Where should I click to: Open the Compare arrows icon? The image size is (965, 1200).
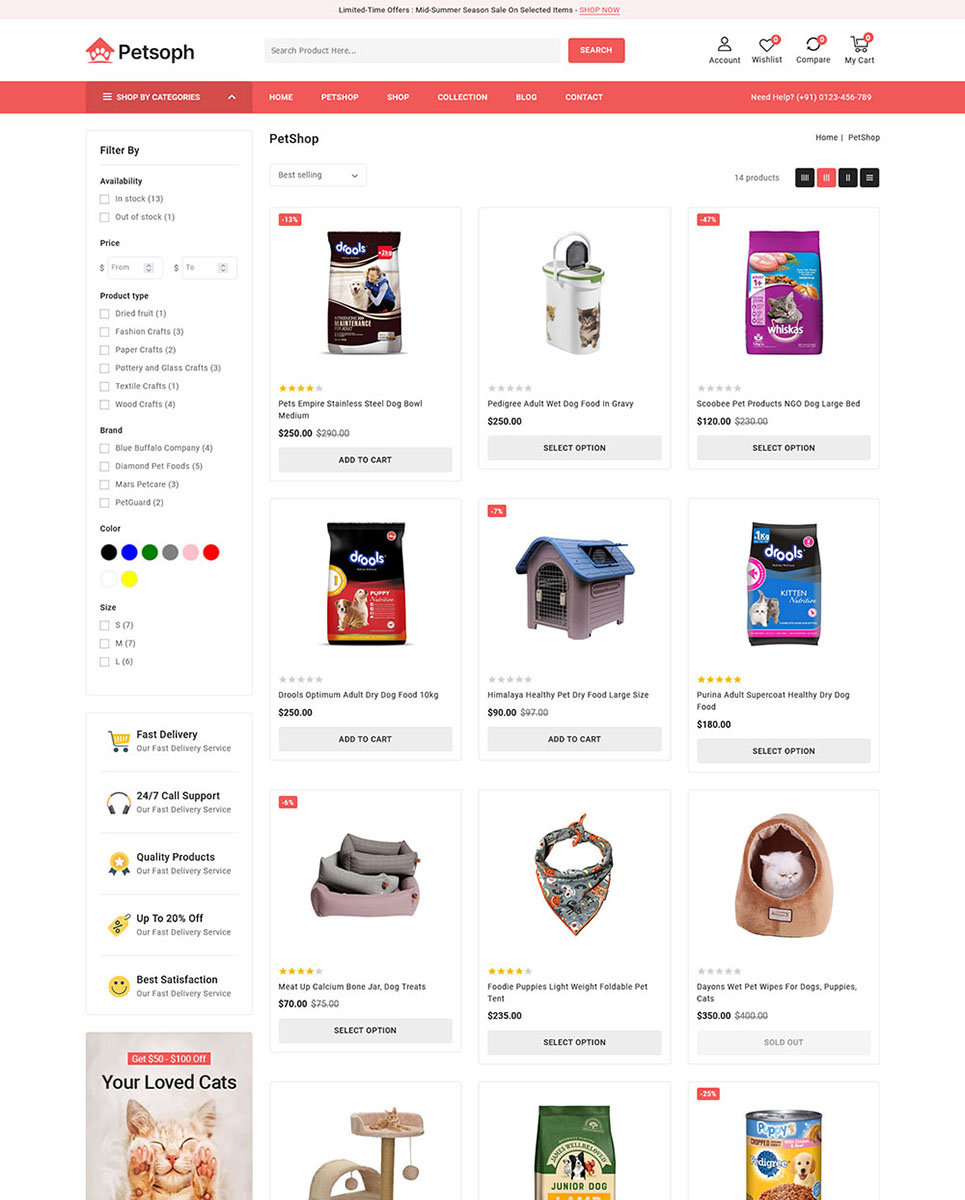[x=813, y=44]
